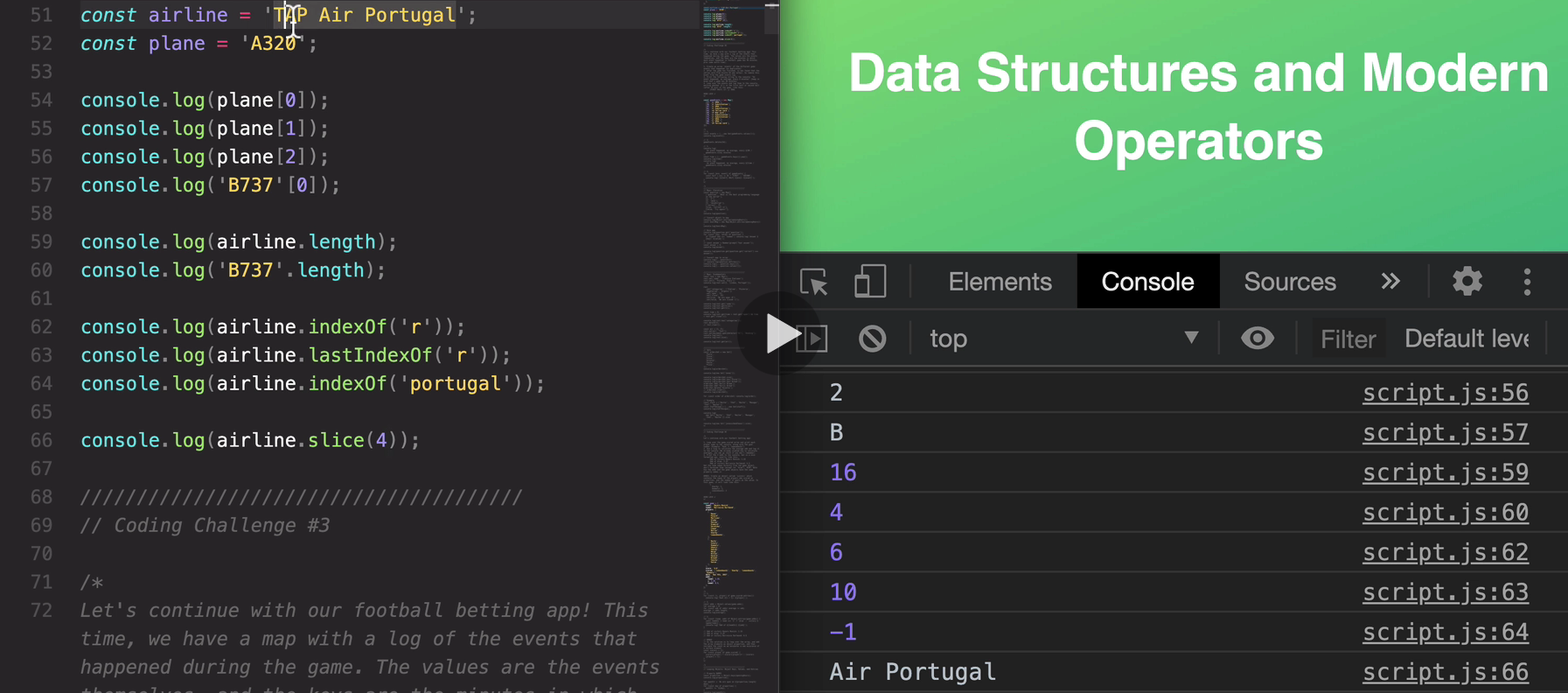Click 'slice' in the line 66 code
This screenshot has width=1568, height=693.
(336, 440)
